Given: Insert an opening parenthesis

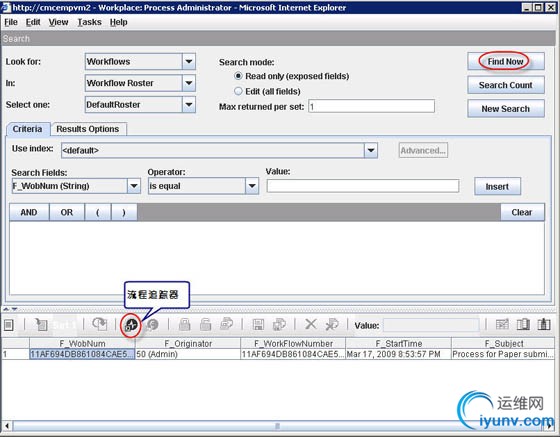Looking at the screenshot, I should (98, 212).
